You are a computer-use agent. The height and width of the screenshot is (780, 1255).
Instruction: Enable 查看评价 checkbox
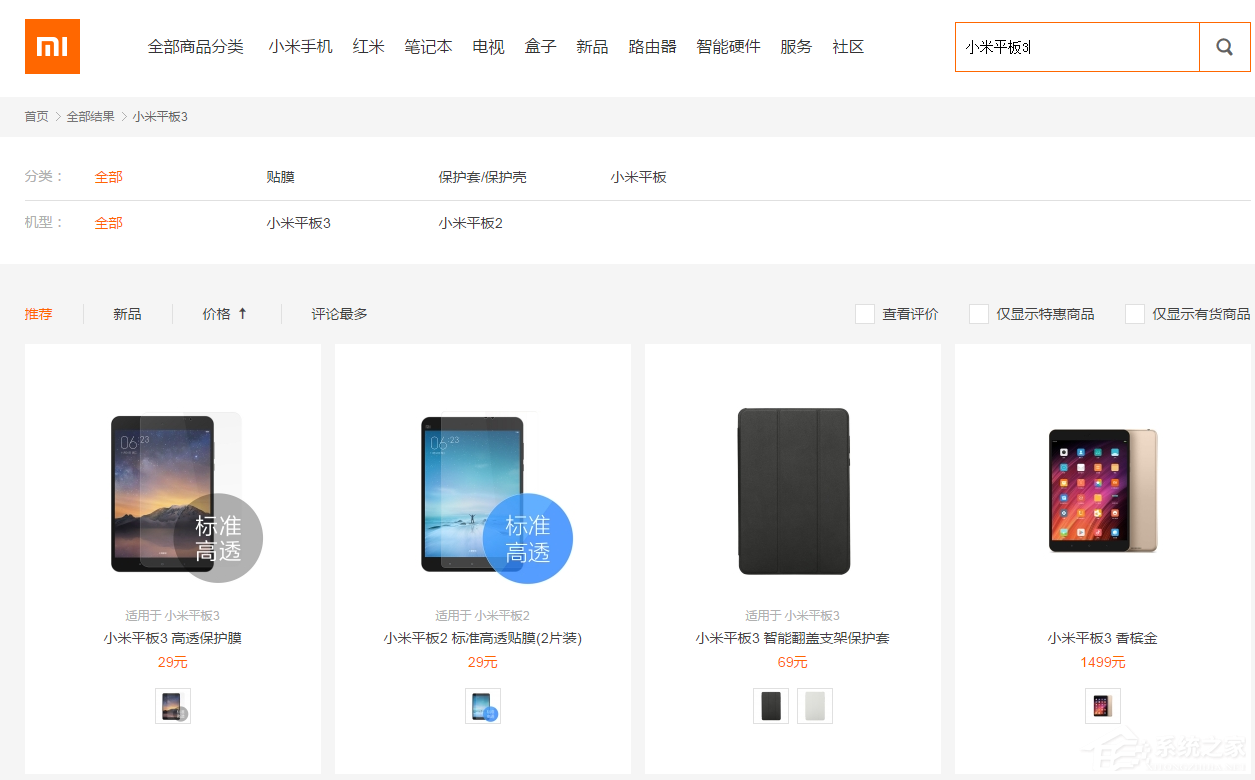coord(865,314)
